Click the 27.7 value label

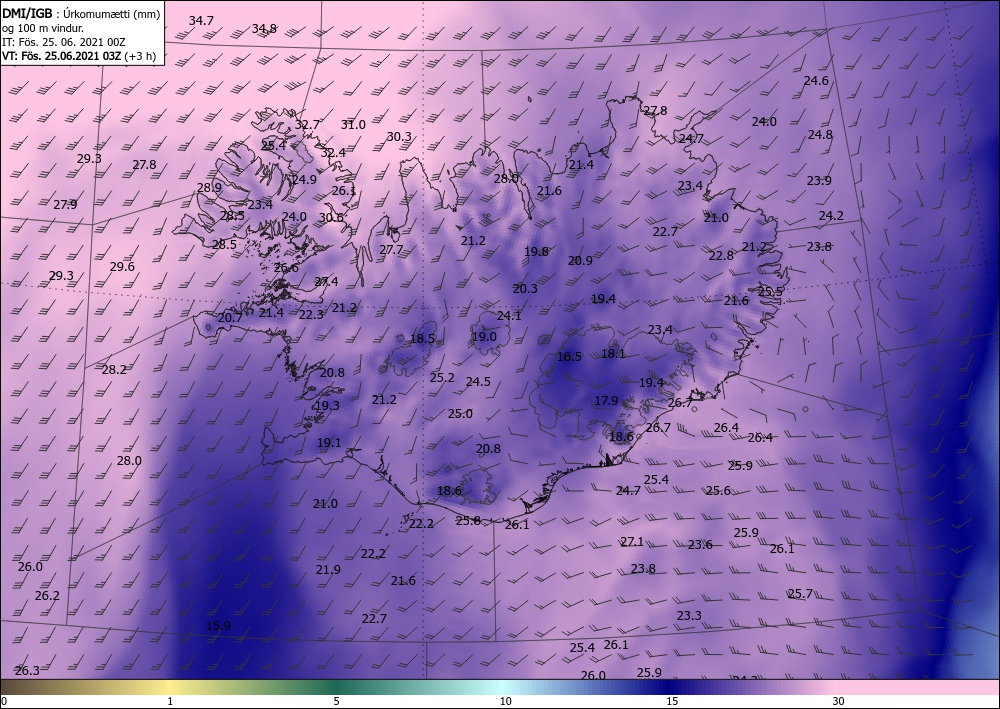(391, 249)
